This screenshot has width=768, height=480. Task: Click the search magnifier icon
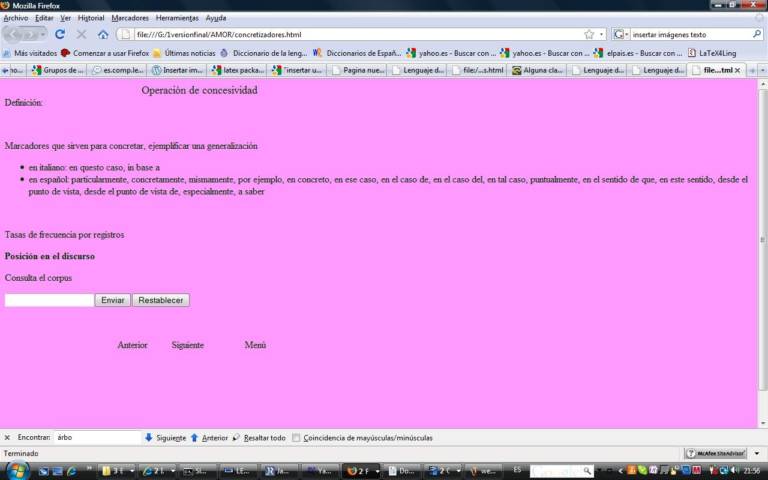click(756, 34)
